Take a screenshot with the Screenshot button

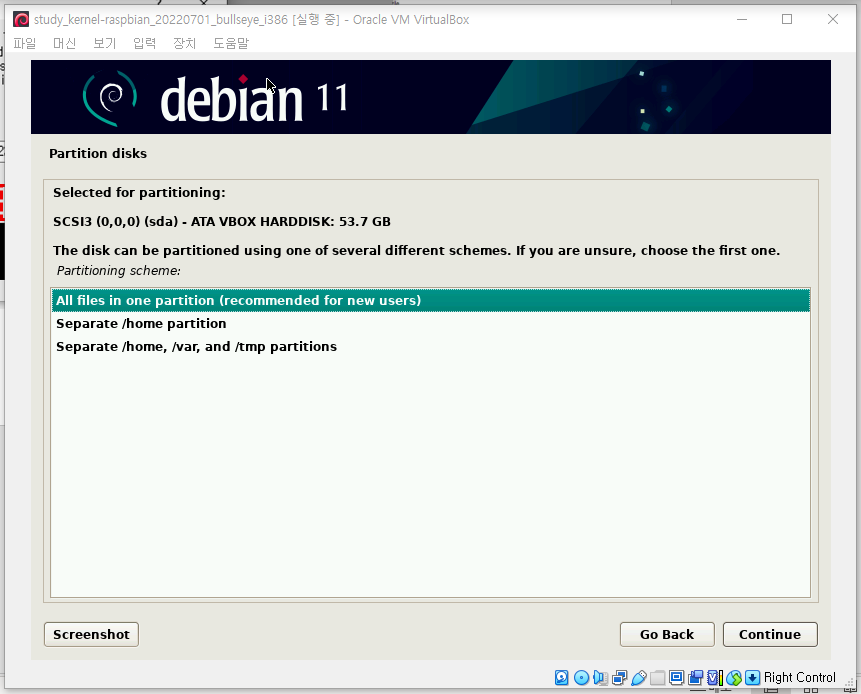90,634
